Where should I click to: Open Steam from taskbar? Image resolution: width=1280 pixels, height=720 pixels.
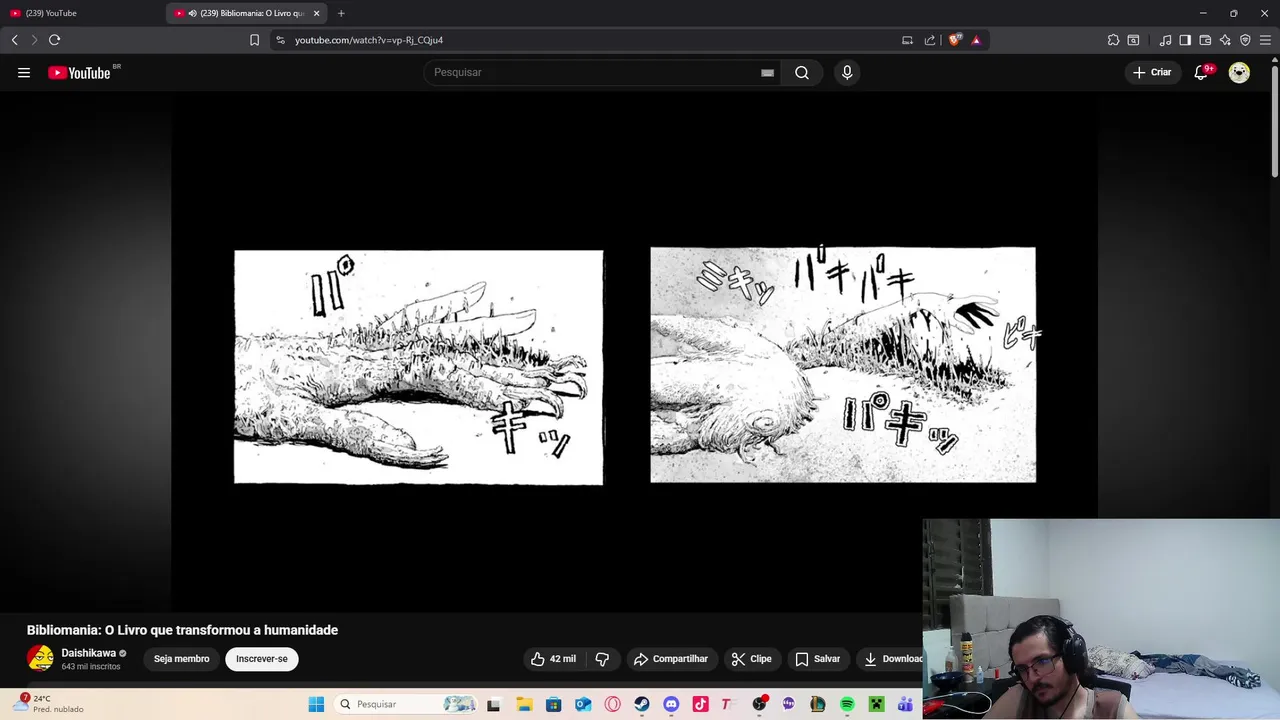coord(641,704)
